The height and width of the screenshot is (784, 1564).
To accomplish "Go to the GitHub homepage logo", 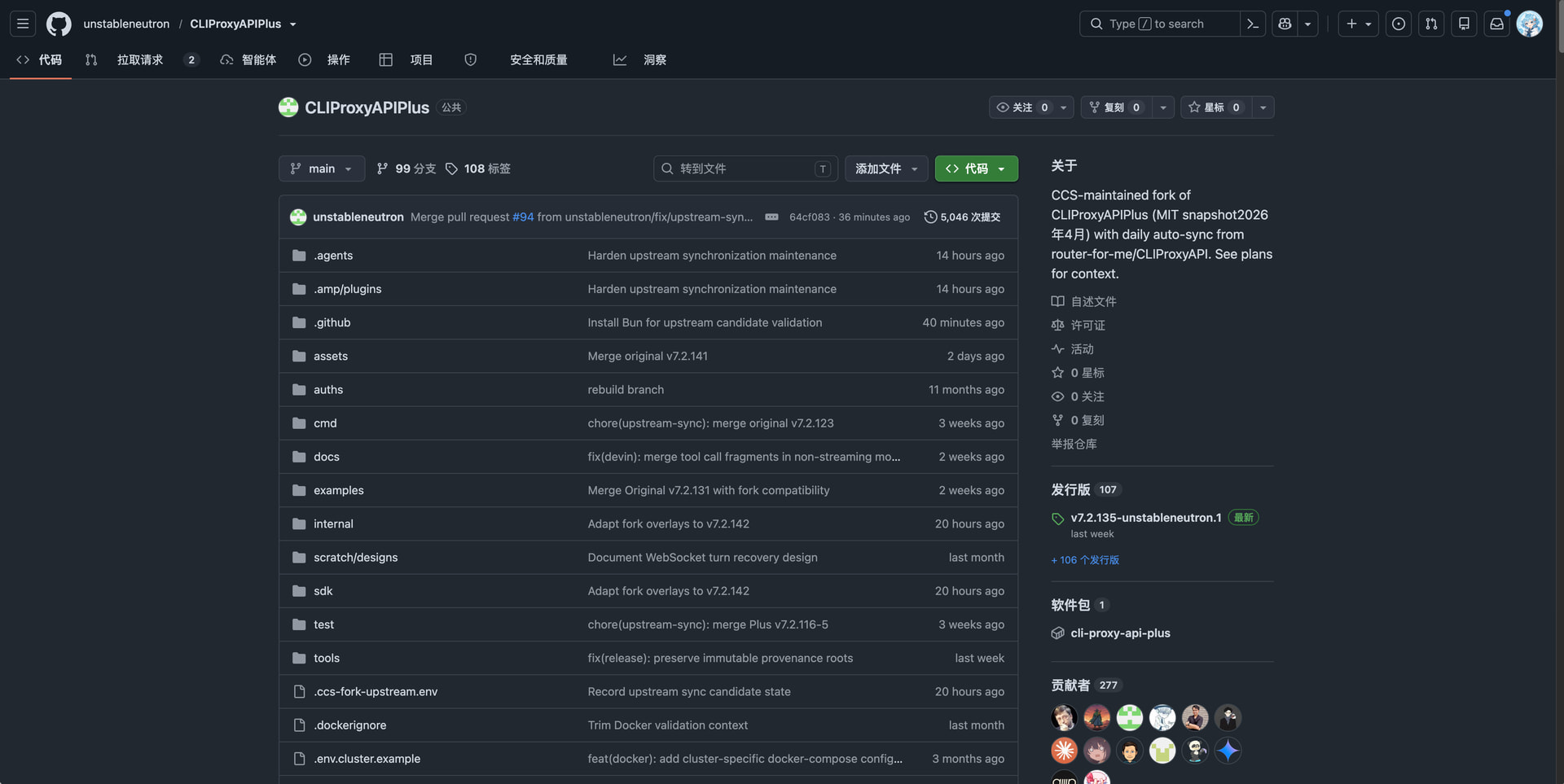I will tap(59, 24).
